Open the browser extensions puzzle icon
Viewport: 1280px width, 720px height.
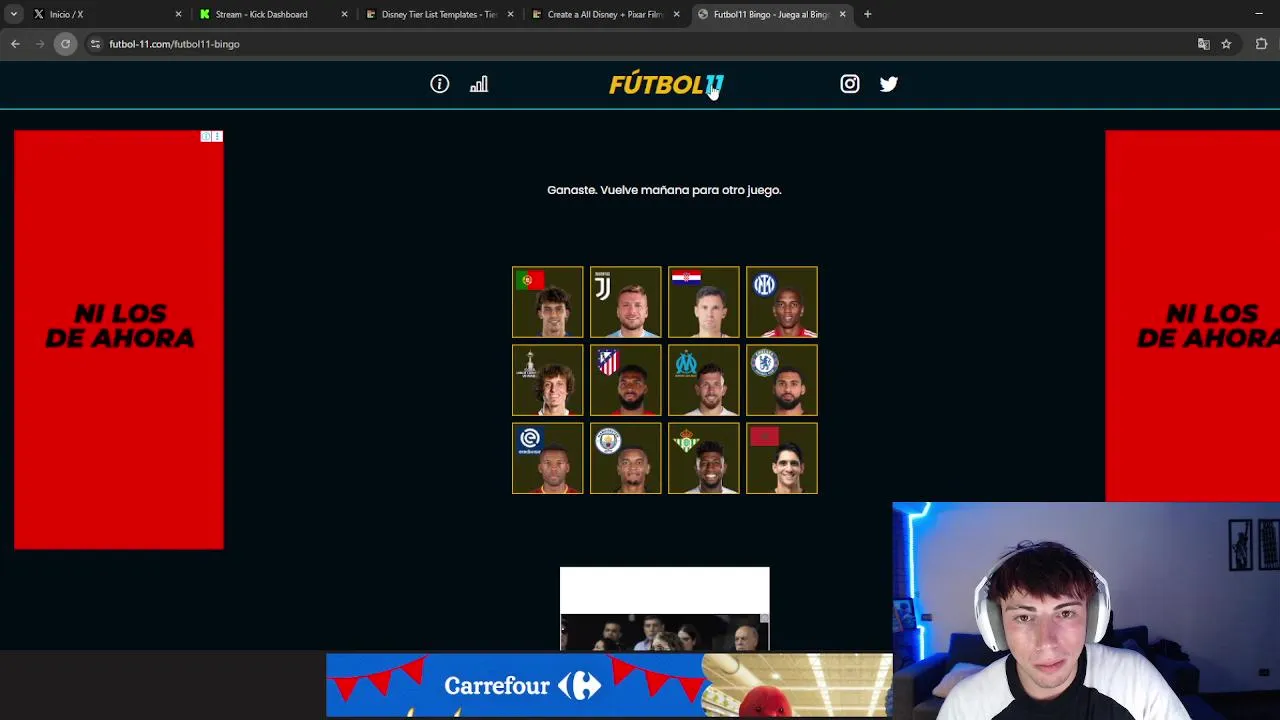click(x=1261, y=44)
